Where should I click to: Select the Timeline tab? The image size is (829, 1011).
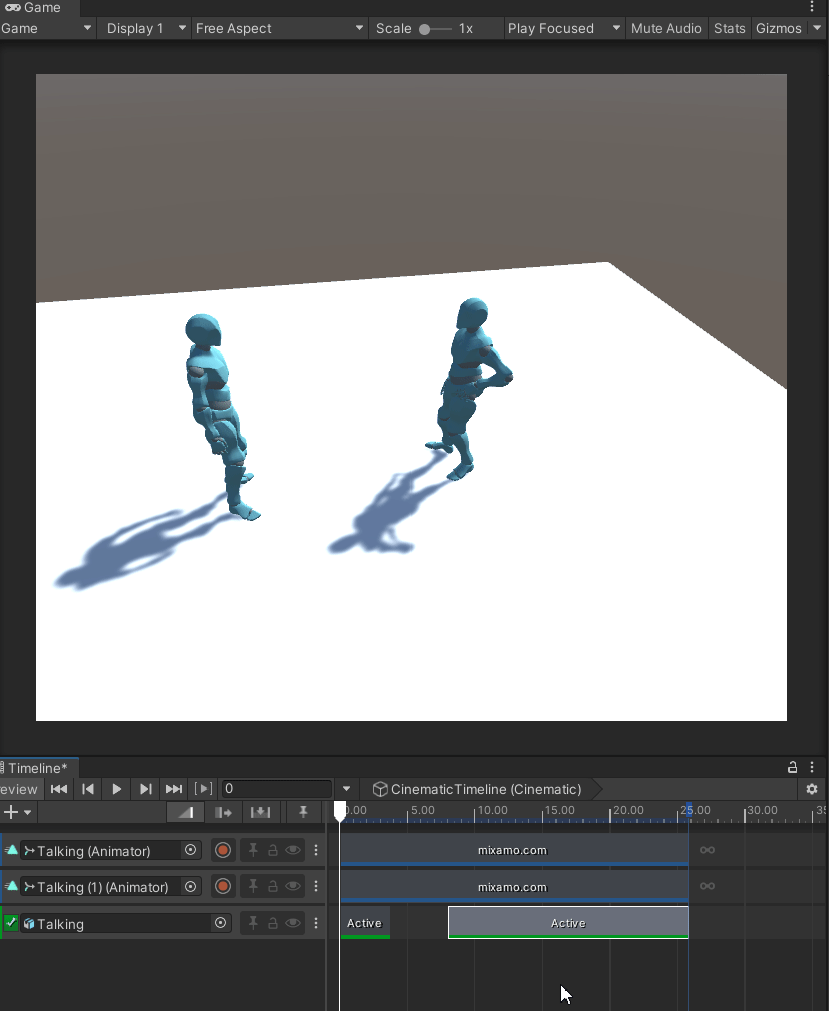point(36,768)
